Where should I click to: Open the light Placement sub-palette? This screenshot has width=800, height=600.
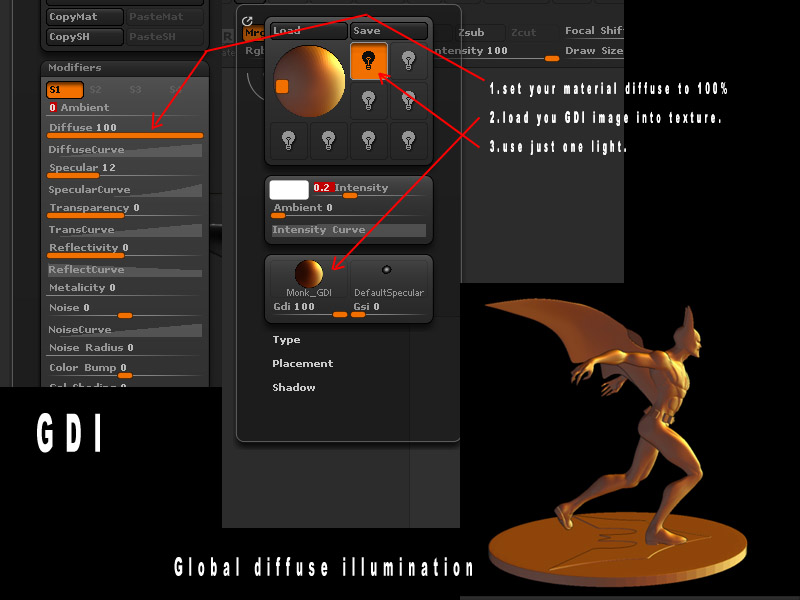303,364
